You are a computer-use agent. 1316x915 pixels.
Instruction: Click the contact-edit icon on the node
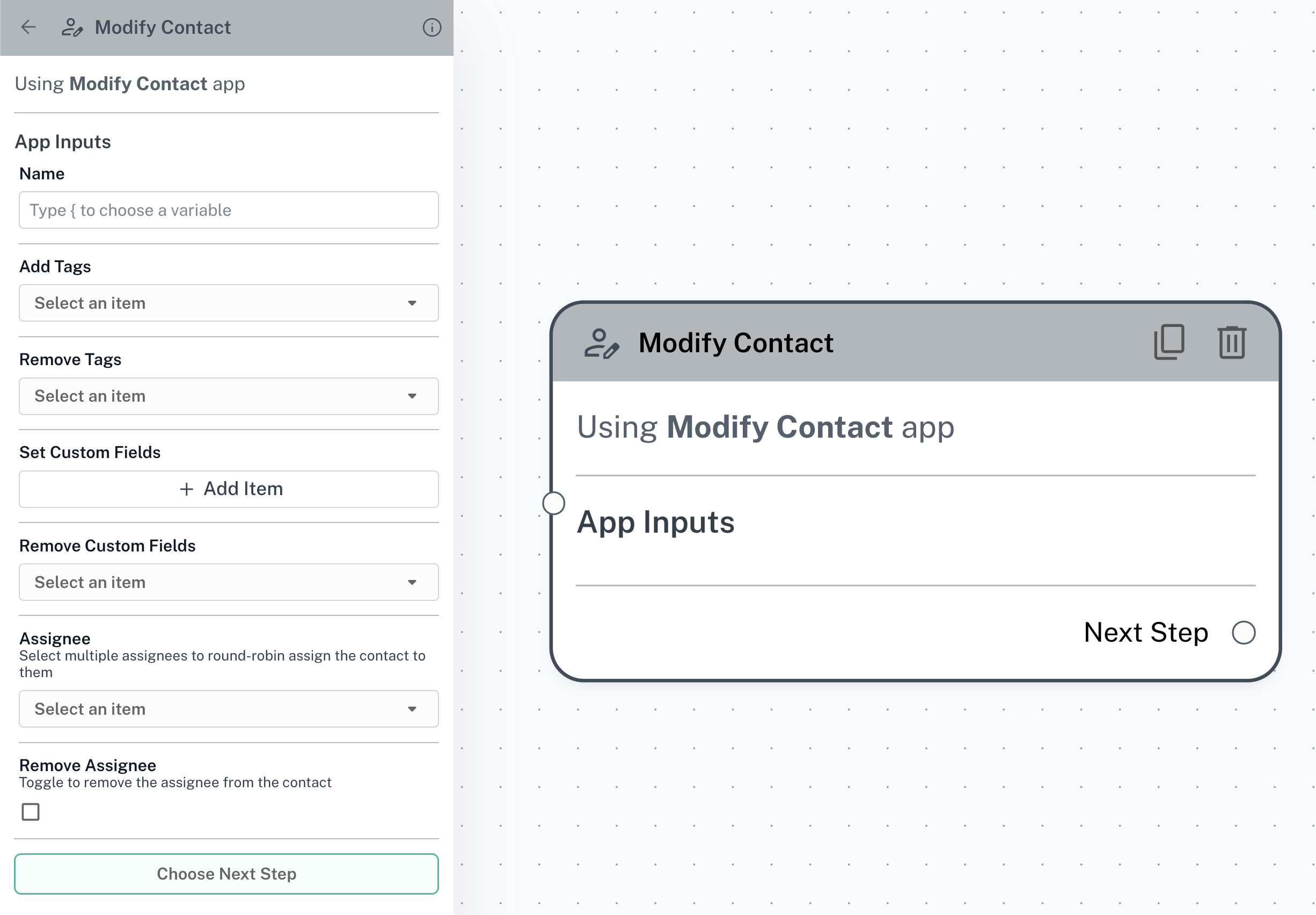click(601, 344)
